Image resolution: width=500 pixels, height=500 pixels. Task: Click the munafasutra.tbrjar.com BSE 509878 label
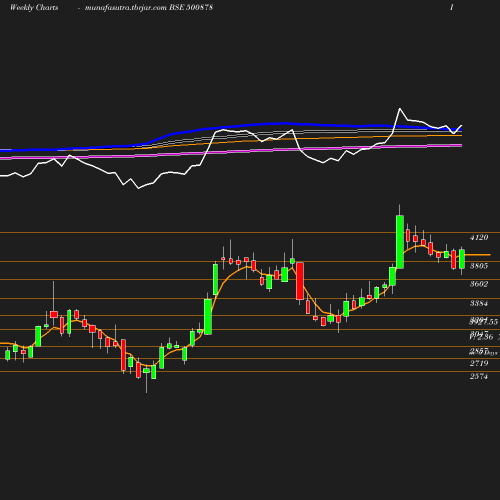149,8
